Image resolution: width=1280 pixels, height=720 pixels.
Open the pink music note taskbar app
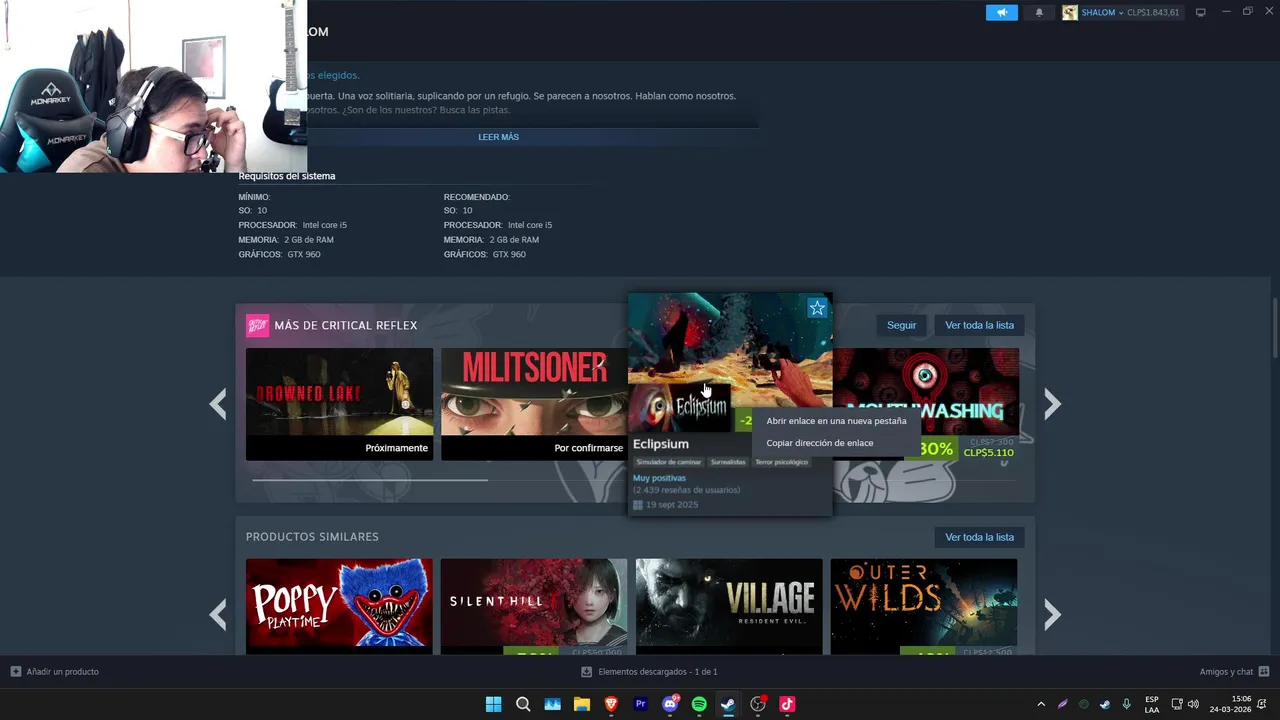(x=787, y=704)
